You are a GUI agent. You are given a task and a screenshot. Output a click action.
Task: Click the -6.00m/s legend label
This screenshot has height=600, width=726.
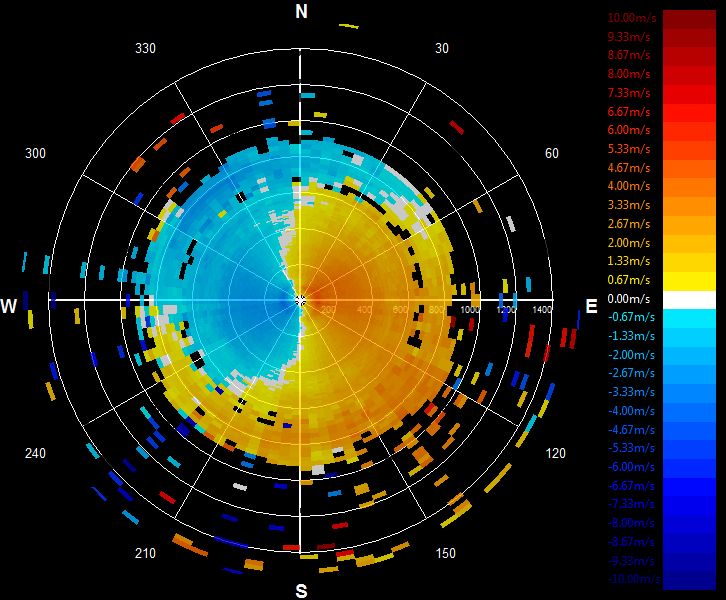(631, 467)
